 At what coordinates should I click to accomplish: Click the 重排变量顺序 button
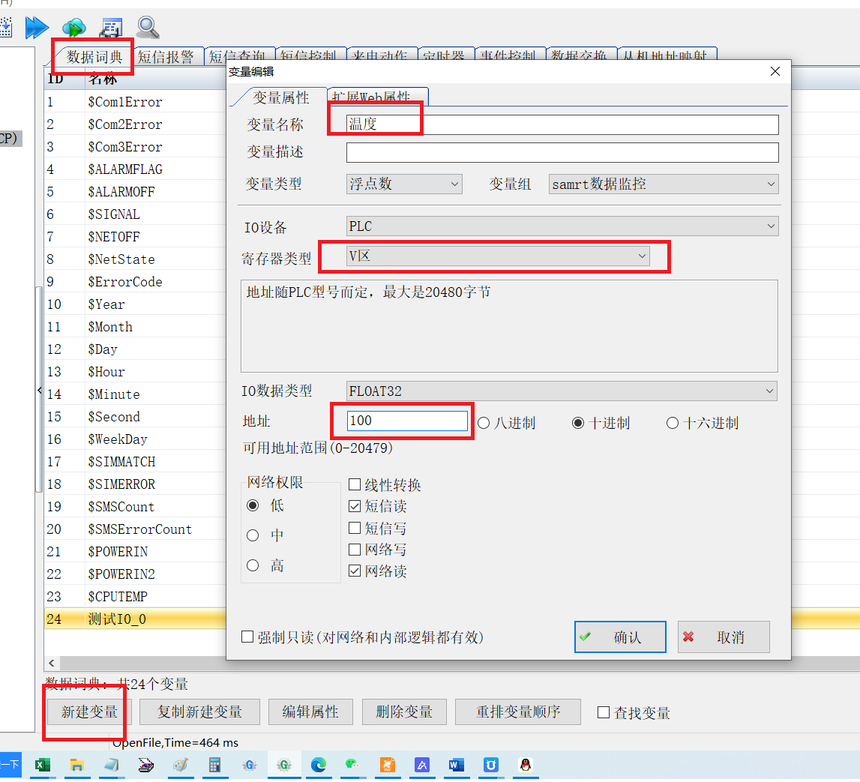coord(518,712)
